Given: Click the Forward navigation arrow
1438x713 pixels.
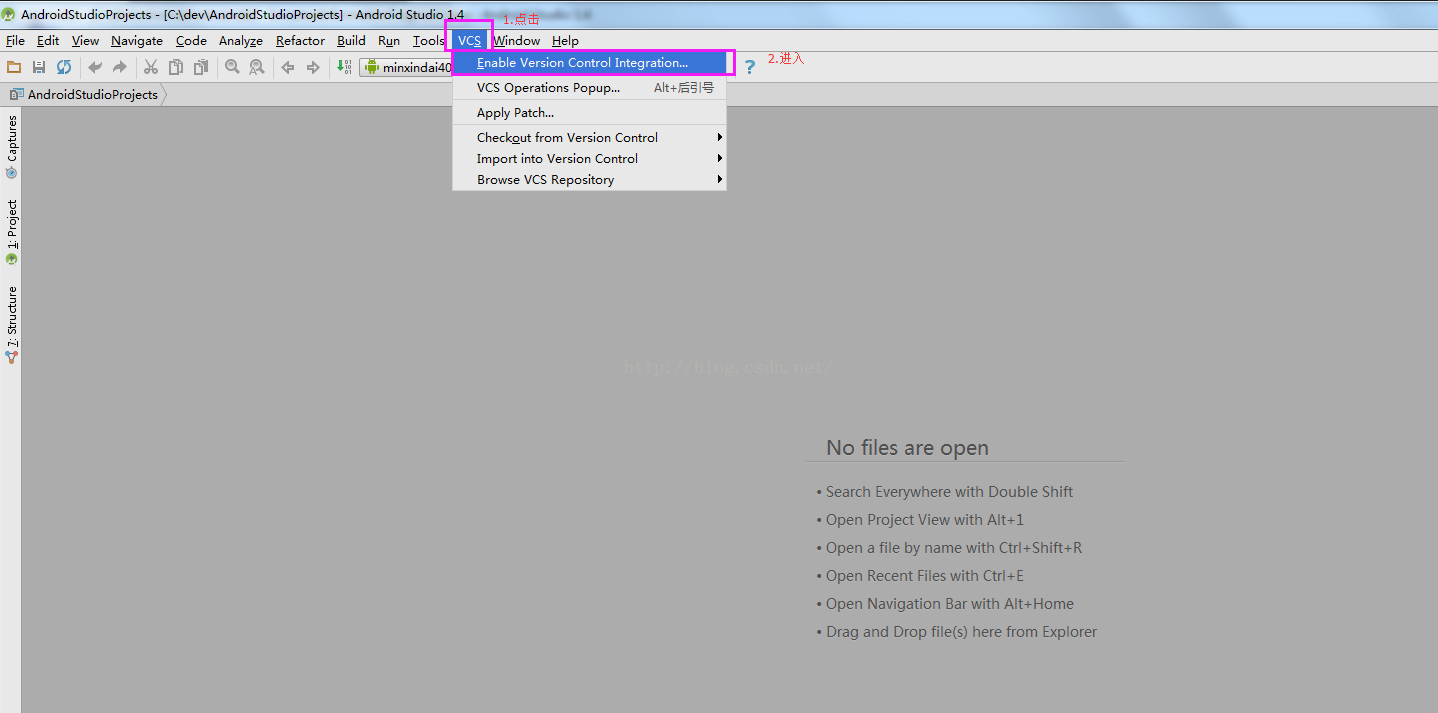Looking at the screenshot, I should [313, 67].
